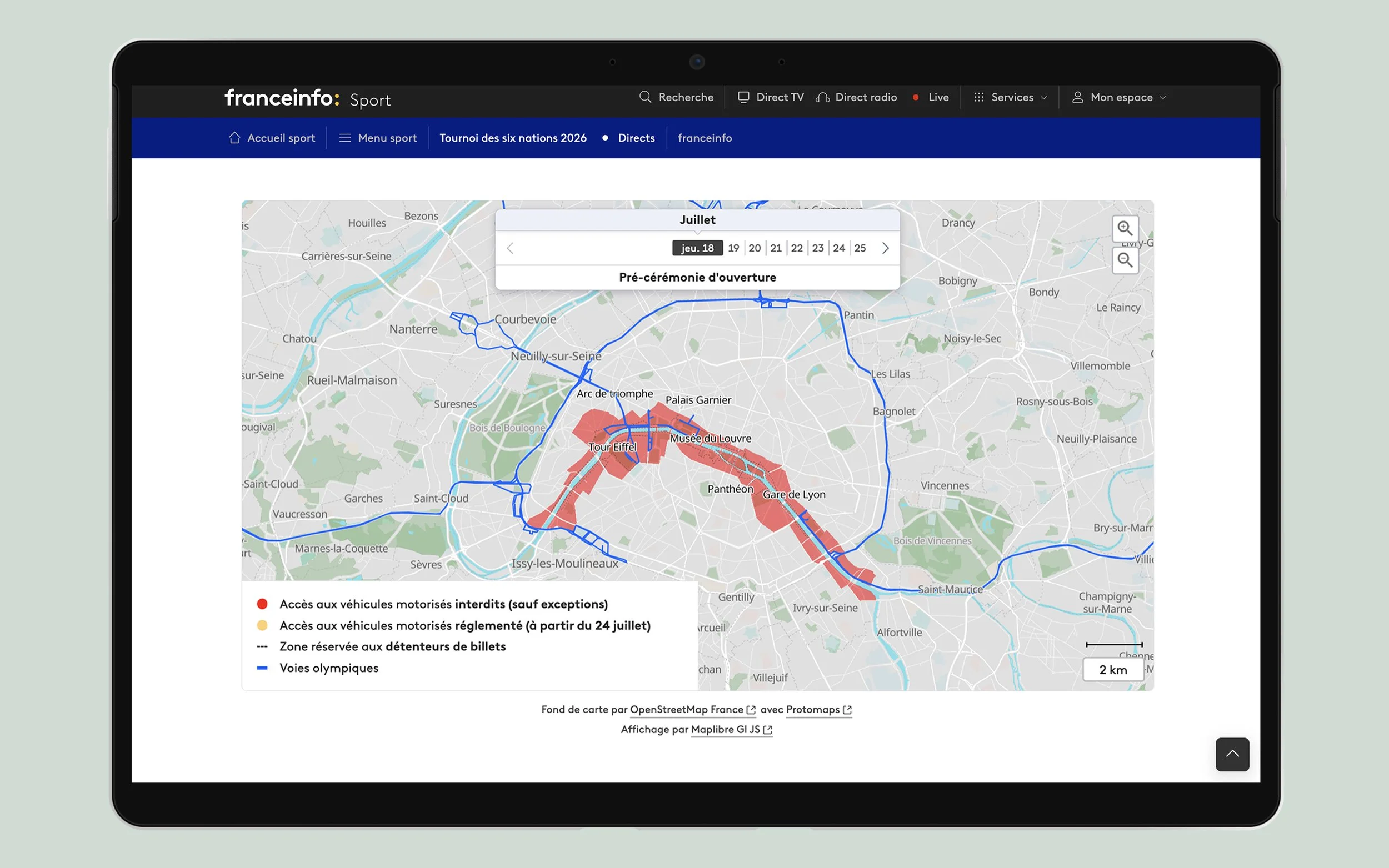Click Neuilly-sur-Seine map label
Image resolution: width=1389 pixels, height=868 pixels.
click(556, 357)
